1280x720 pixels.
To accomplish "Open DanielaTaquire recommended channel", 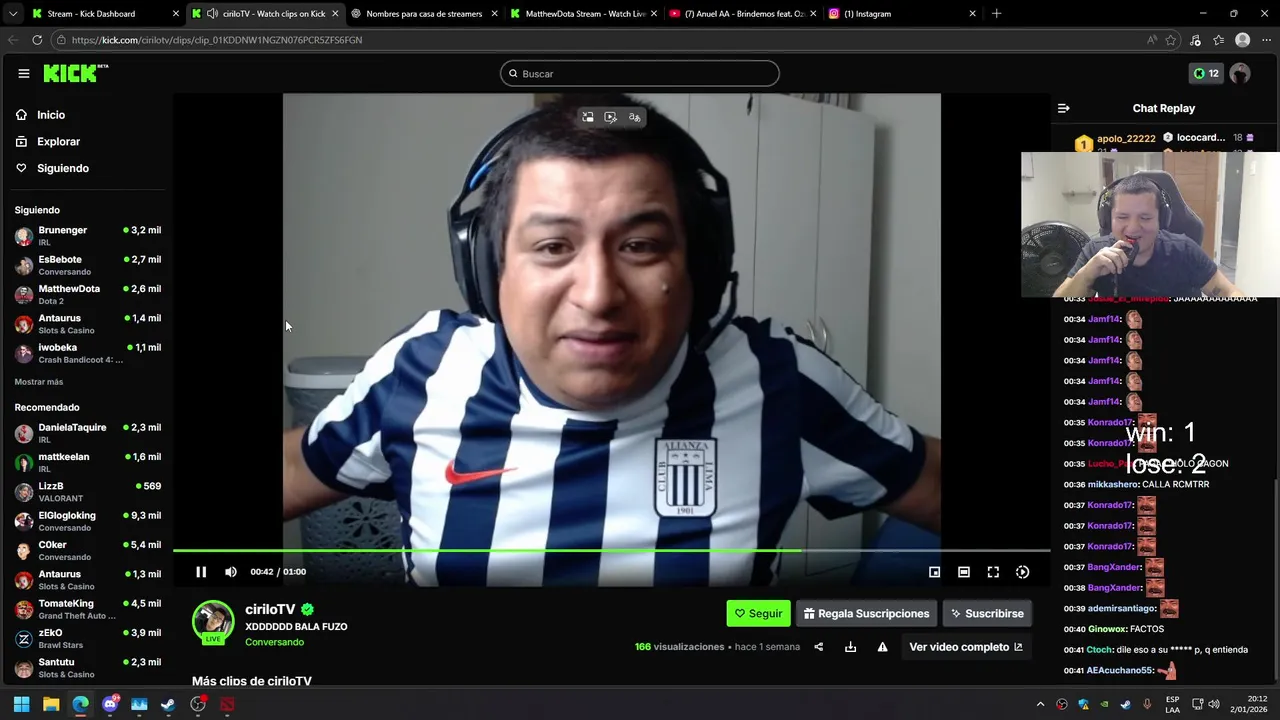I will tap(88, 433).
